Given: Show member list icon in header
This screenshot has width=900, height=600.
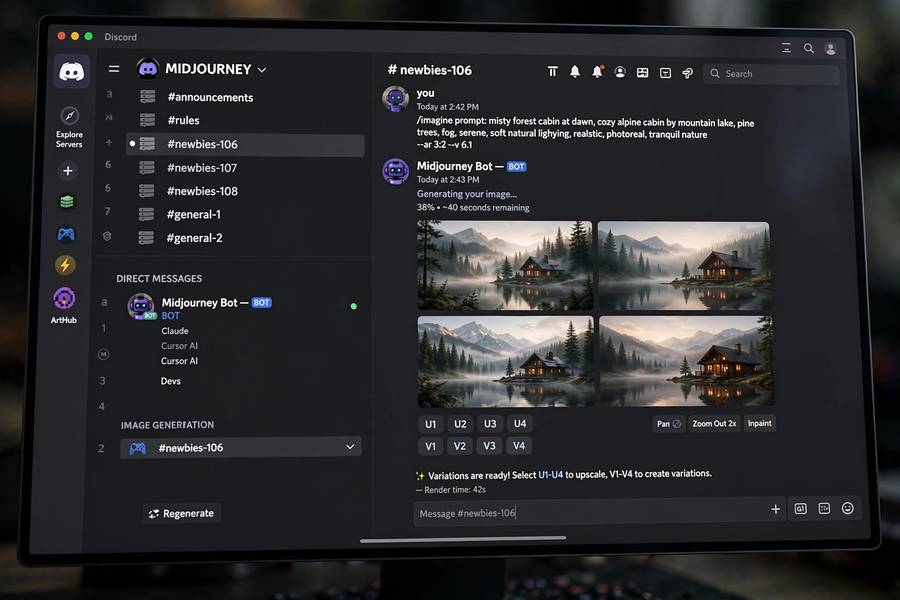Looking at the screenshot, I should click(x=620, y=72).
